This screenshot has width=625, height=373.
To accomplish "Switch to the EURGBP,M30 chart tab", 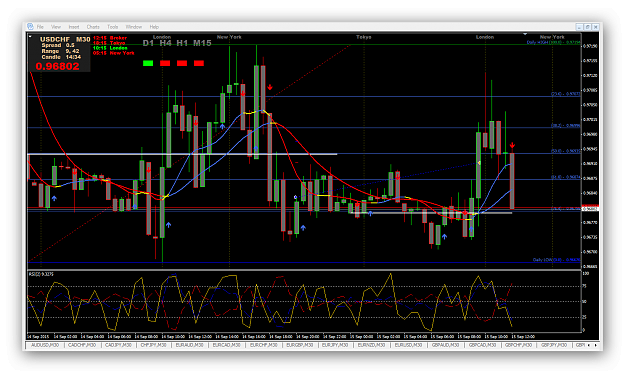I will (300, 345).
